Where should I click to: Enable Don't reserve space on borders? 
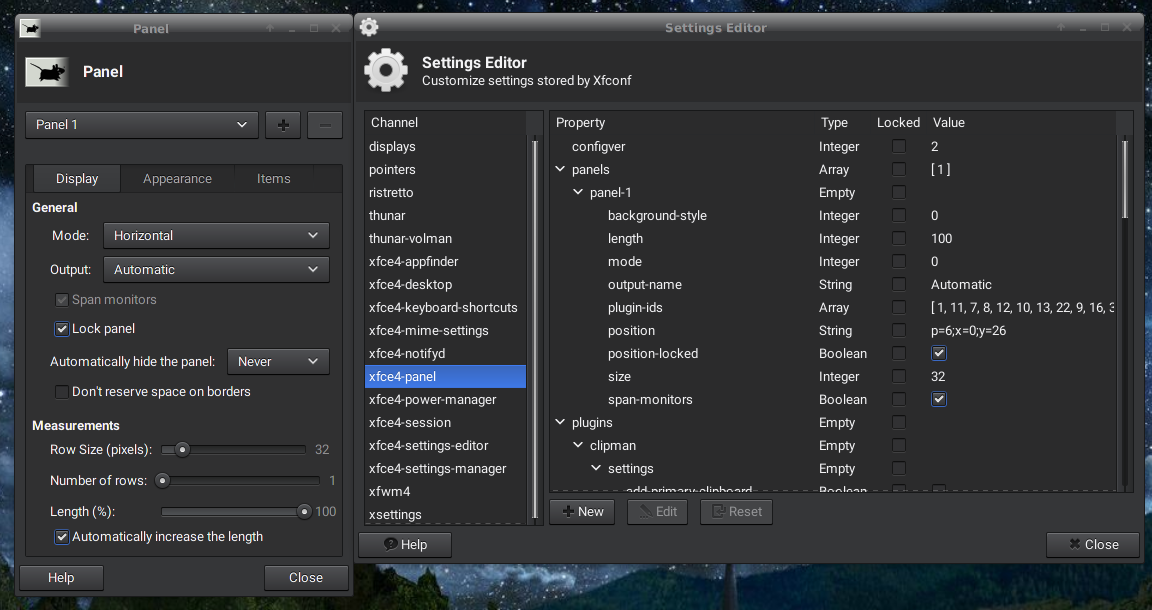(x=62, y=392)
